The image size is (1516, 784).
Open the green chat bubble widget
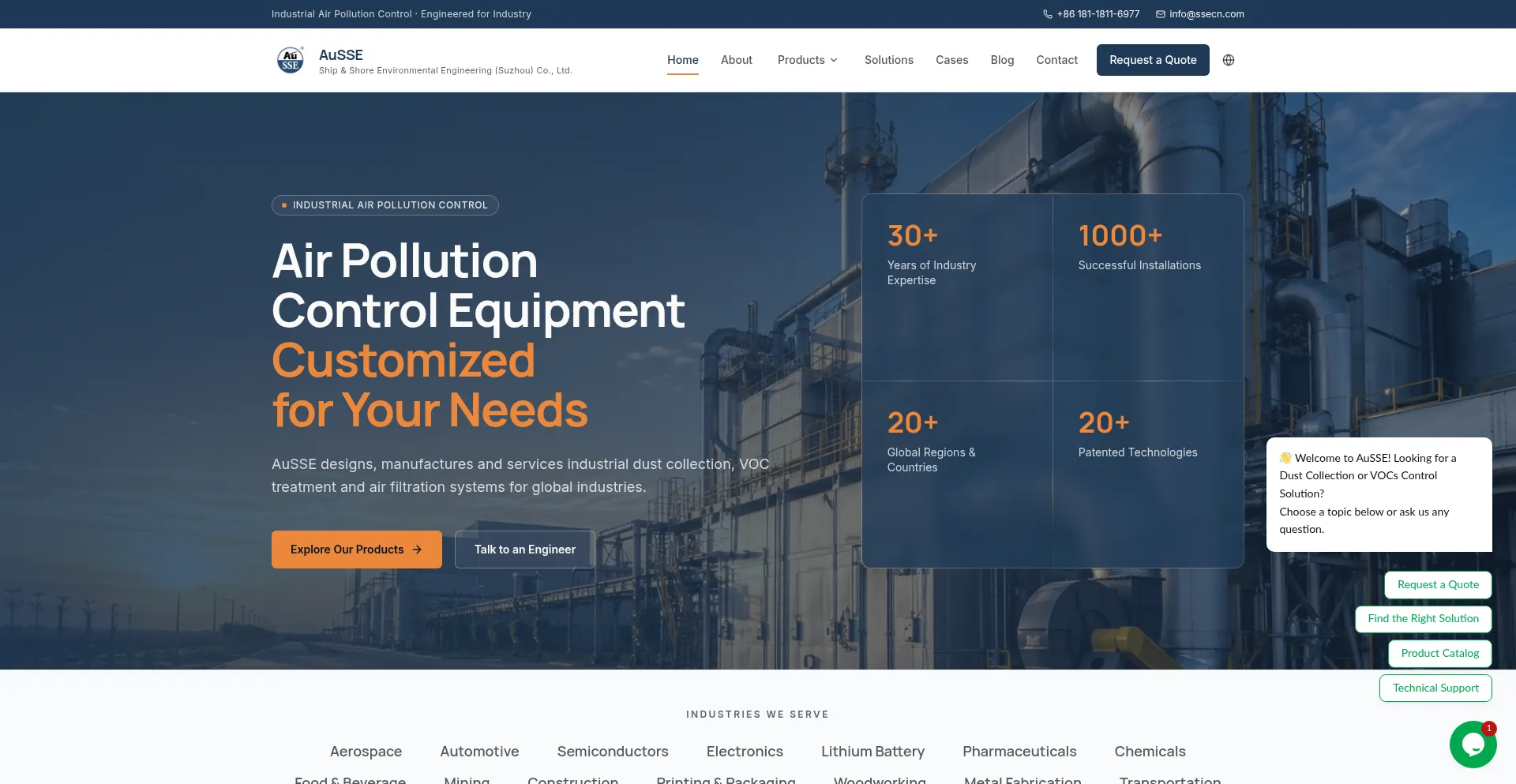pyautogui.click(x=1473, y=745)
